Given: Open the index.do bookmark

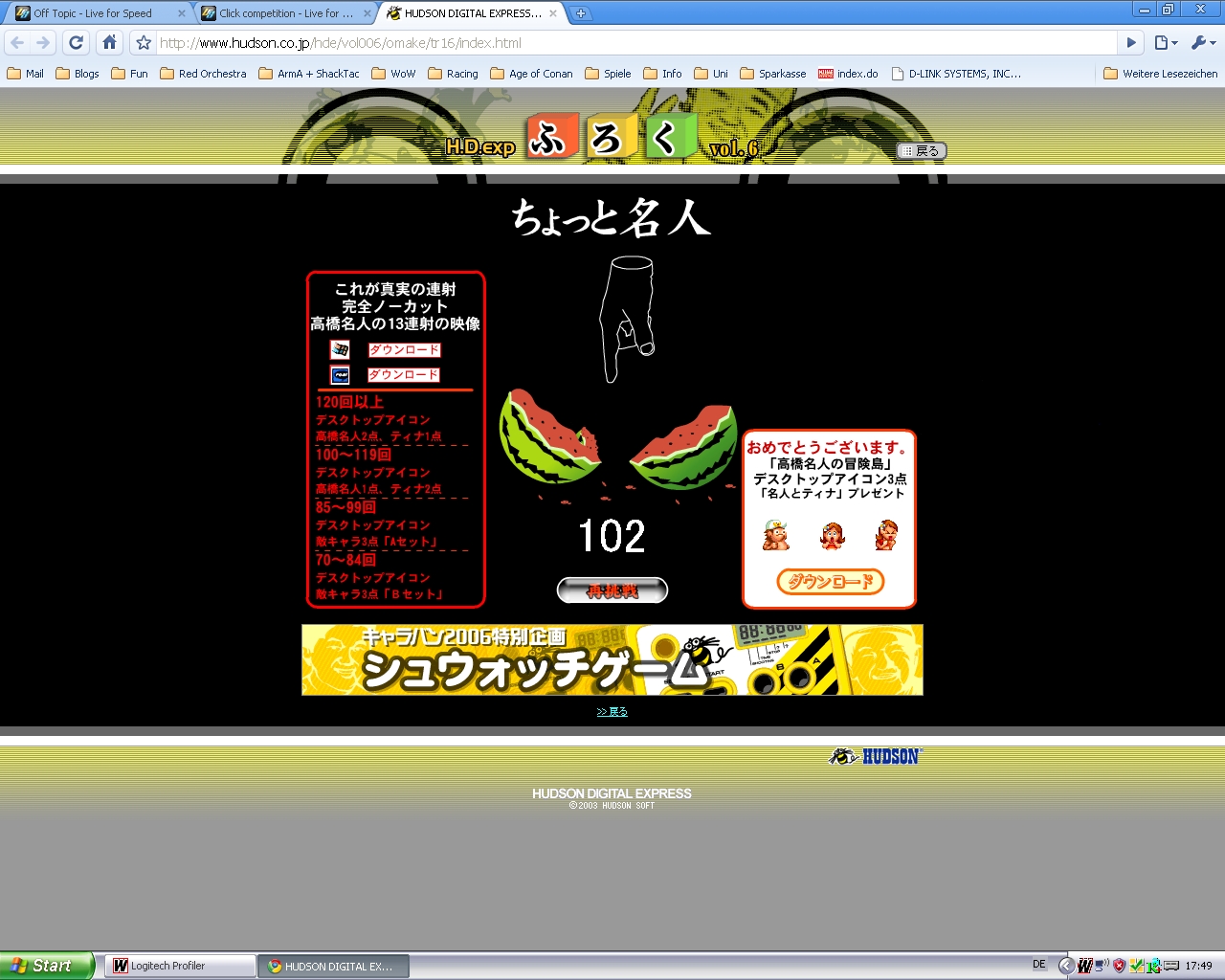Looking at the screenshot, I should [x=848, y=74].
